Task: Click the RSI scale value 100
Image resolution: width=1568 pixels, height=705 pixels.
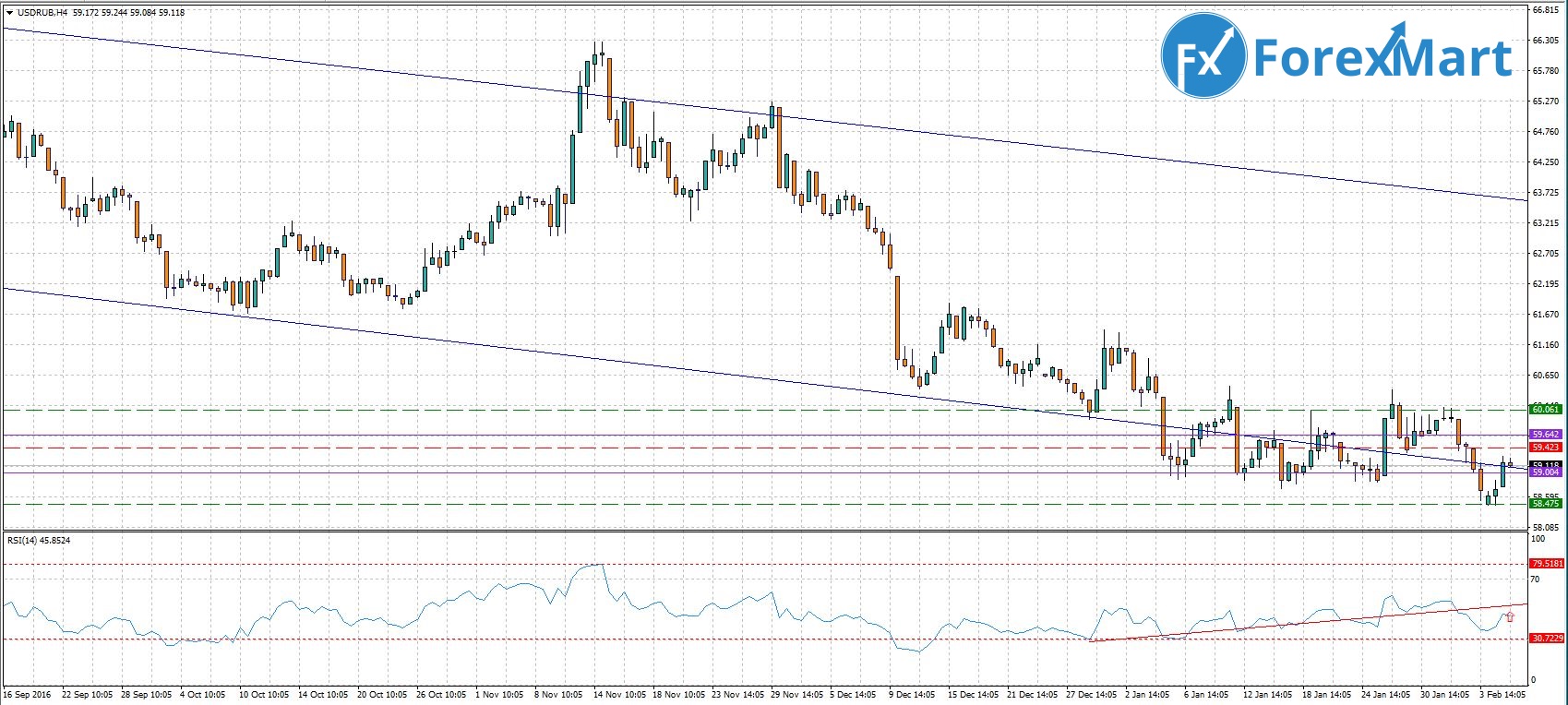Action: 1538,538
